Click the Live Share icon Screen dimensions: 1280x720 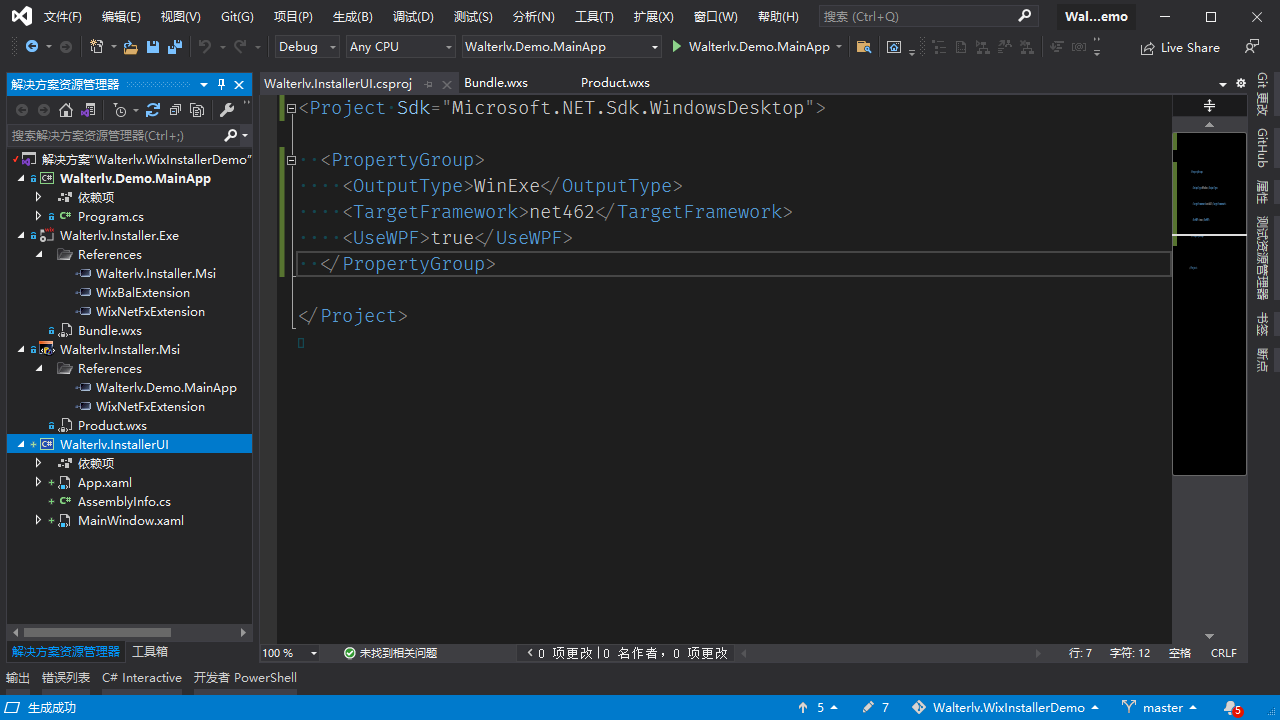click(1147, 48)
